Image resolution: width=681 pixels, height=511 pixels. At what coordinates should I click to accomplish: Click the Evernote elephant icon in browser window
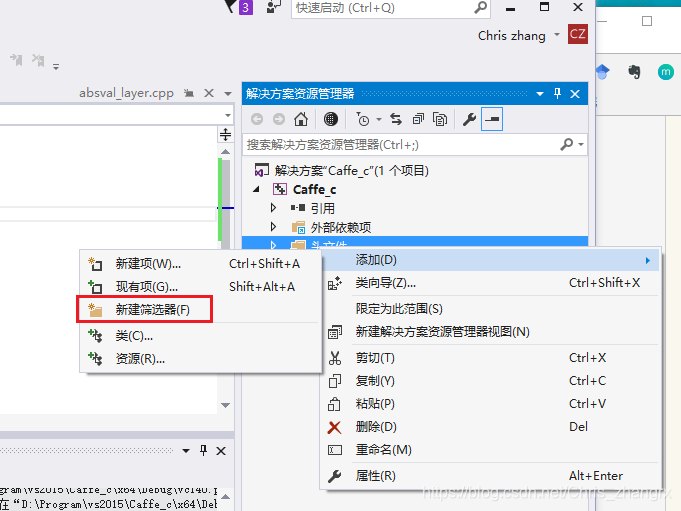click(x=634, y=72)
